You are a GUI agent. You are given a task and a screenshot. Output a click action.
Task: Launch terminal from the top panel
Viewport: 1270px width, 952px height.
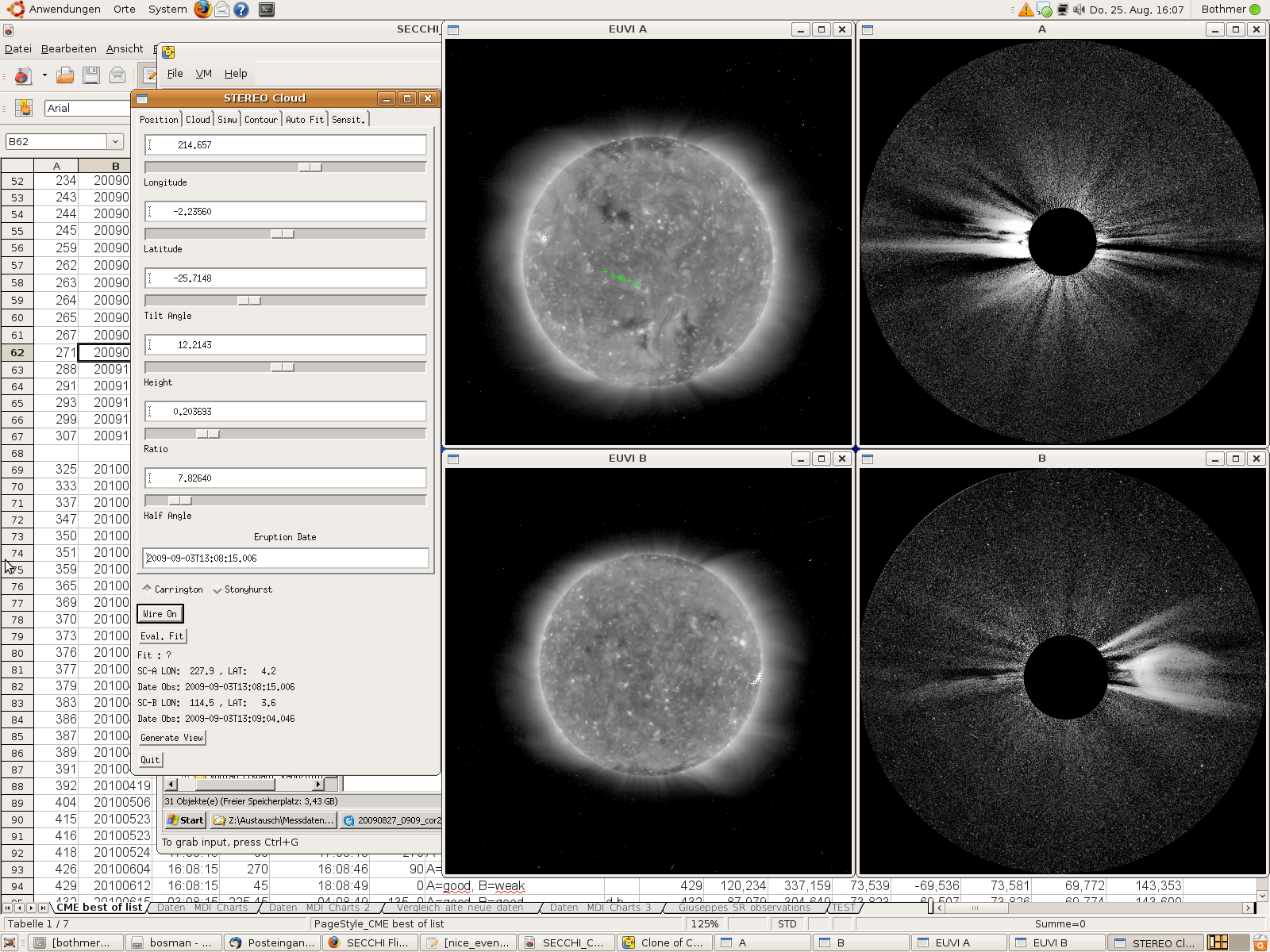click(x=267, y=10)
